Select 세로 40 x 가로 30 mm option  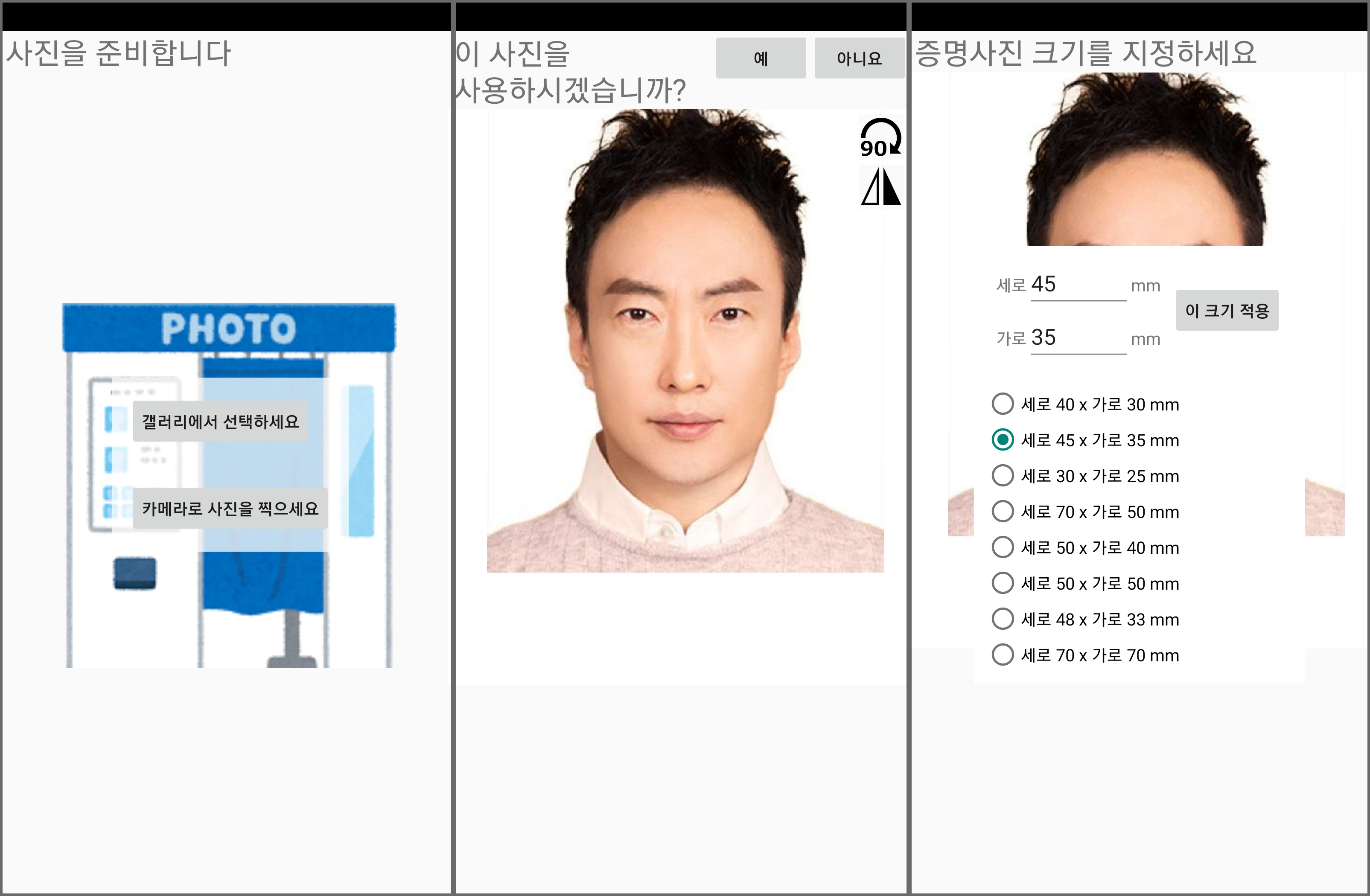(1086, 404)
